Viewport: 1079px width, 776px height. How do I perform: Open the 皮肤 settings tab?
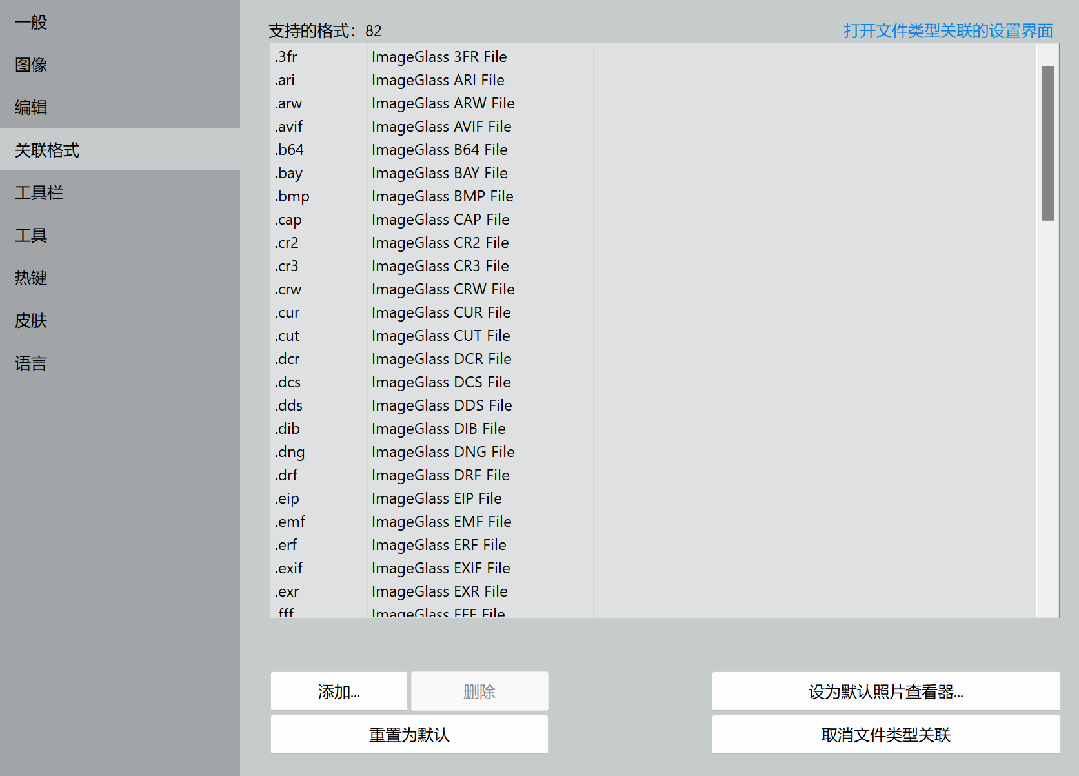point(120,321)
